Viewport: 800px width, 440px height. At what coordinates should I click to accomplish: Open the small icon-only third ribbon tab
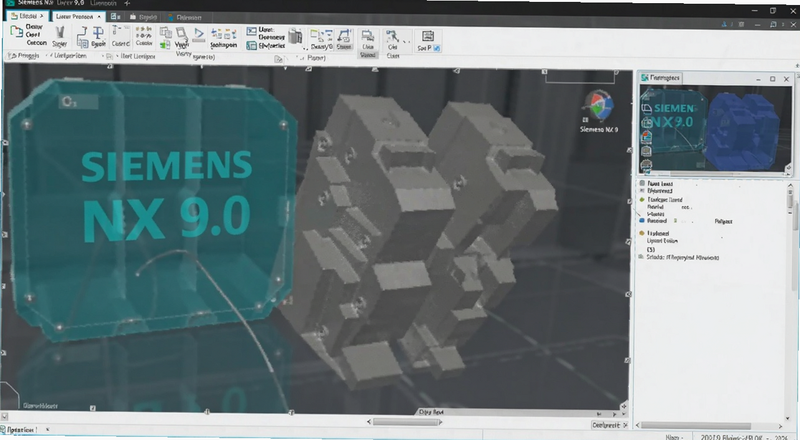tap(116, 17)
